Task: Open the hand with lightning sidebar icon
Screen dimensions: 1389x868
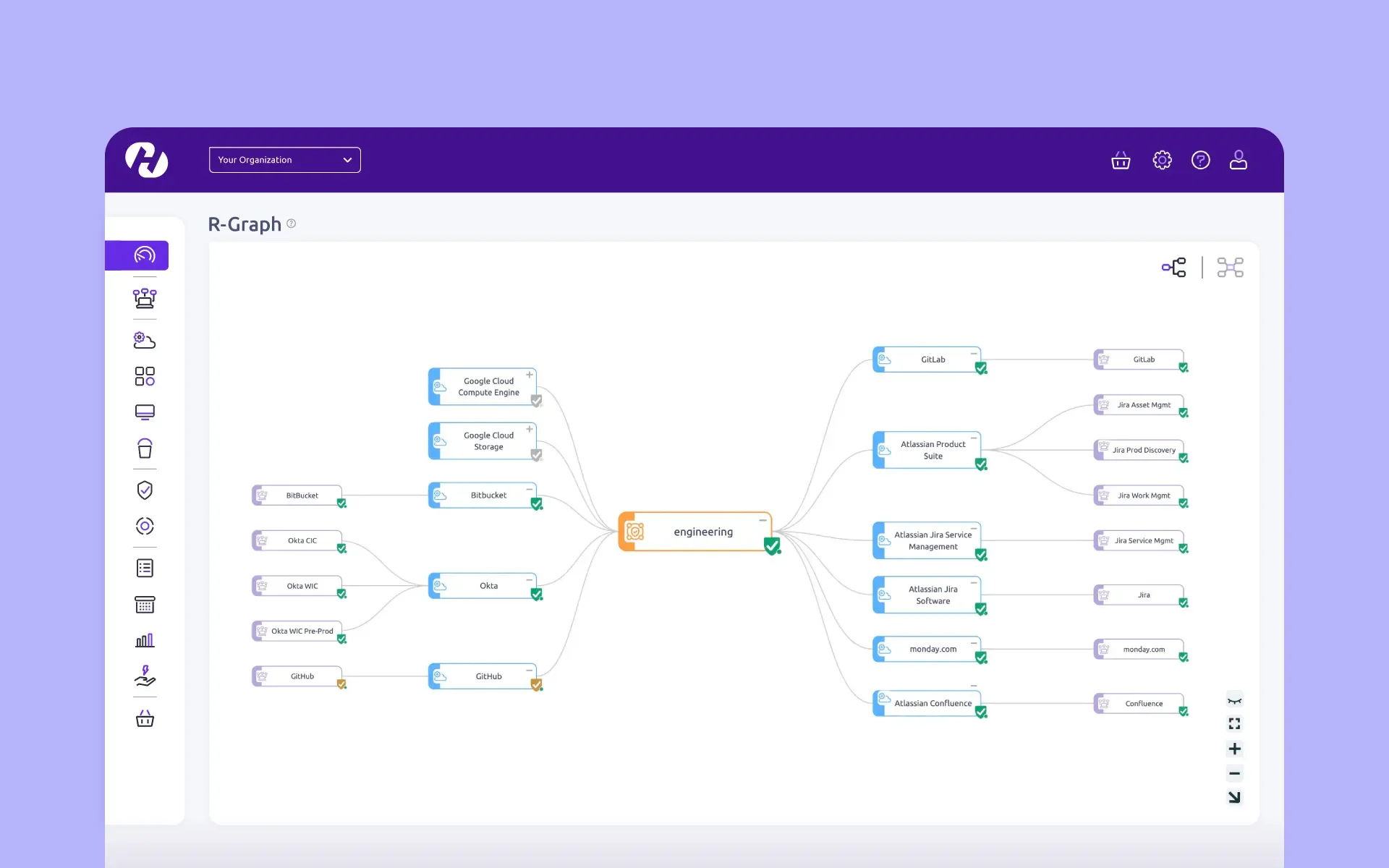Action: [145, 676]
